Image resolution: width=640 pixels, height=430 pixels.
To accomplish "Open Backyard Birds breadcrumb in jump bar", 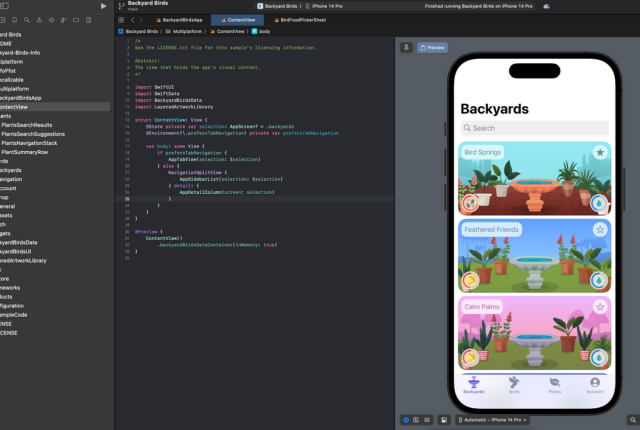I will [x=138, y=31].
